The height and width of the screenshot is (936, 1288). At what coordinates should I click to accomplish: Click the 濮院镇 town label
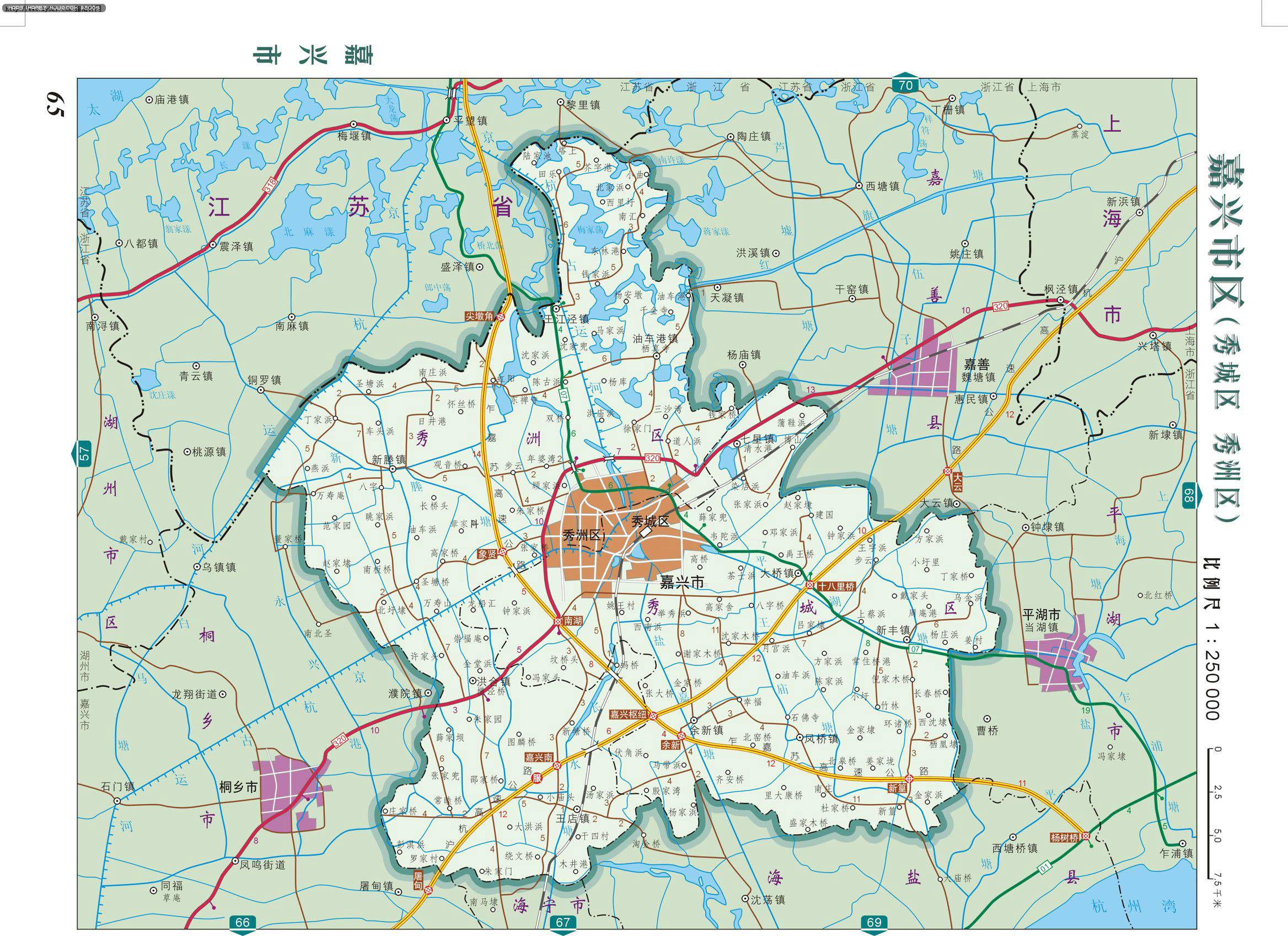coord(405,693)
